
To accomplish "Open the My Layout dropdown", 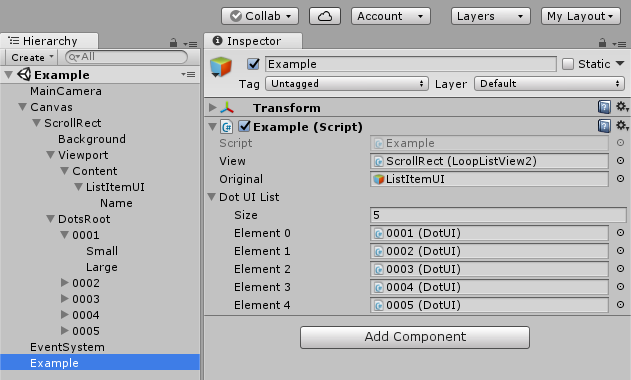I will click(x=581, y=16).
